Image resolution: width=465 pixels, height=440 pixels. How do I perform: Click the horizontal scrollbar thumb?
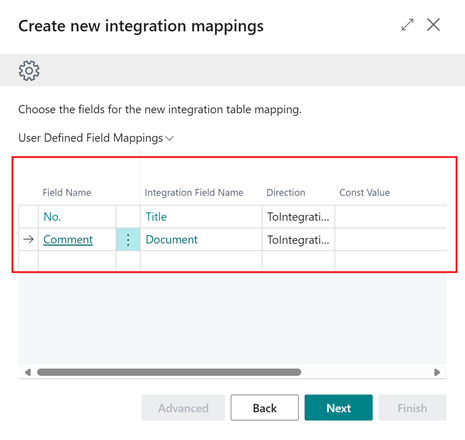click(169, 372)
